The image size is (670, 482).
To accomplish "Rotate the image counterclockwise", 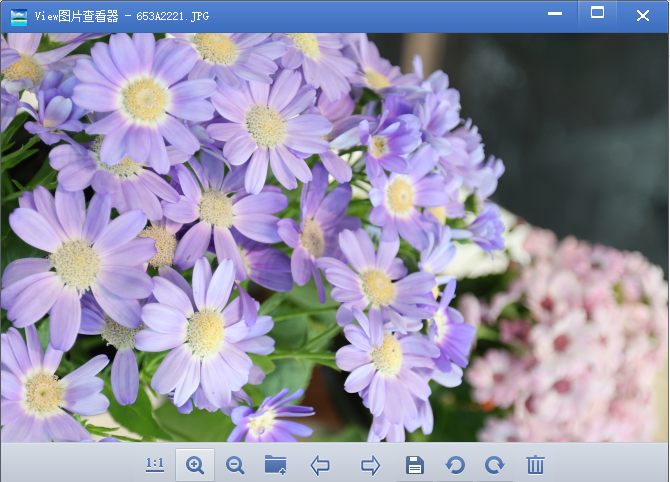I will pos(455,465).
